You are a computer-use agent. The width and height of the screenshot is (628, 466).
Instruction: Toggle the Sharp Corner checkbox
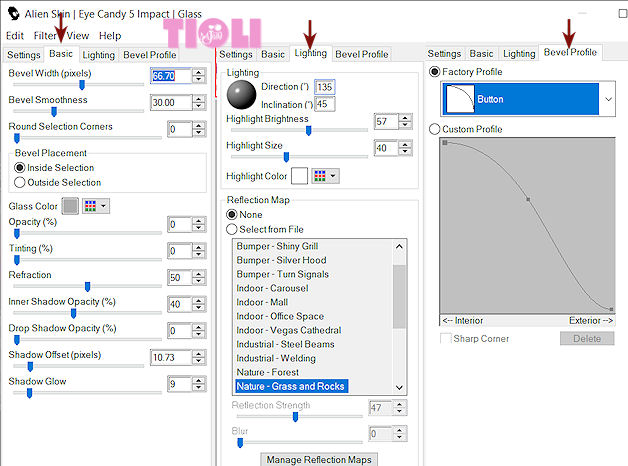pos(445,339)
